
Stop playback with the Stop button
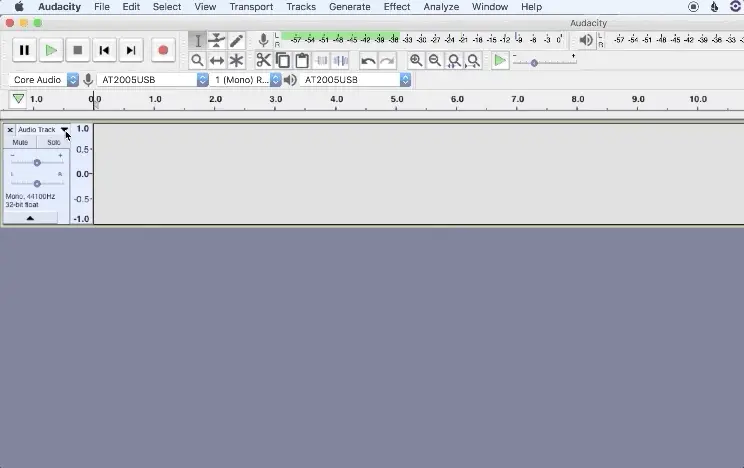point(78,50)
